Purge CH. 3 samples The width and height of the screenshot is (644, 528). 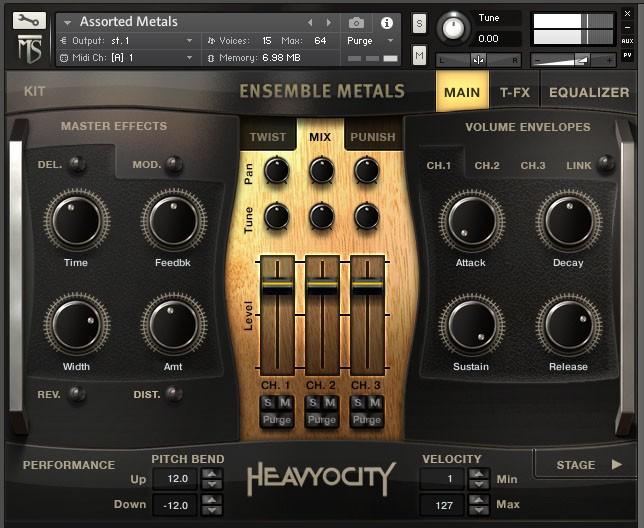(x=367, y=420)
